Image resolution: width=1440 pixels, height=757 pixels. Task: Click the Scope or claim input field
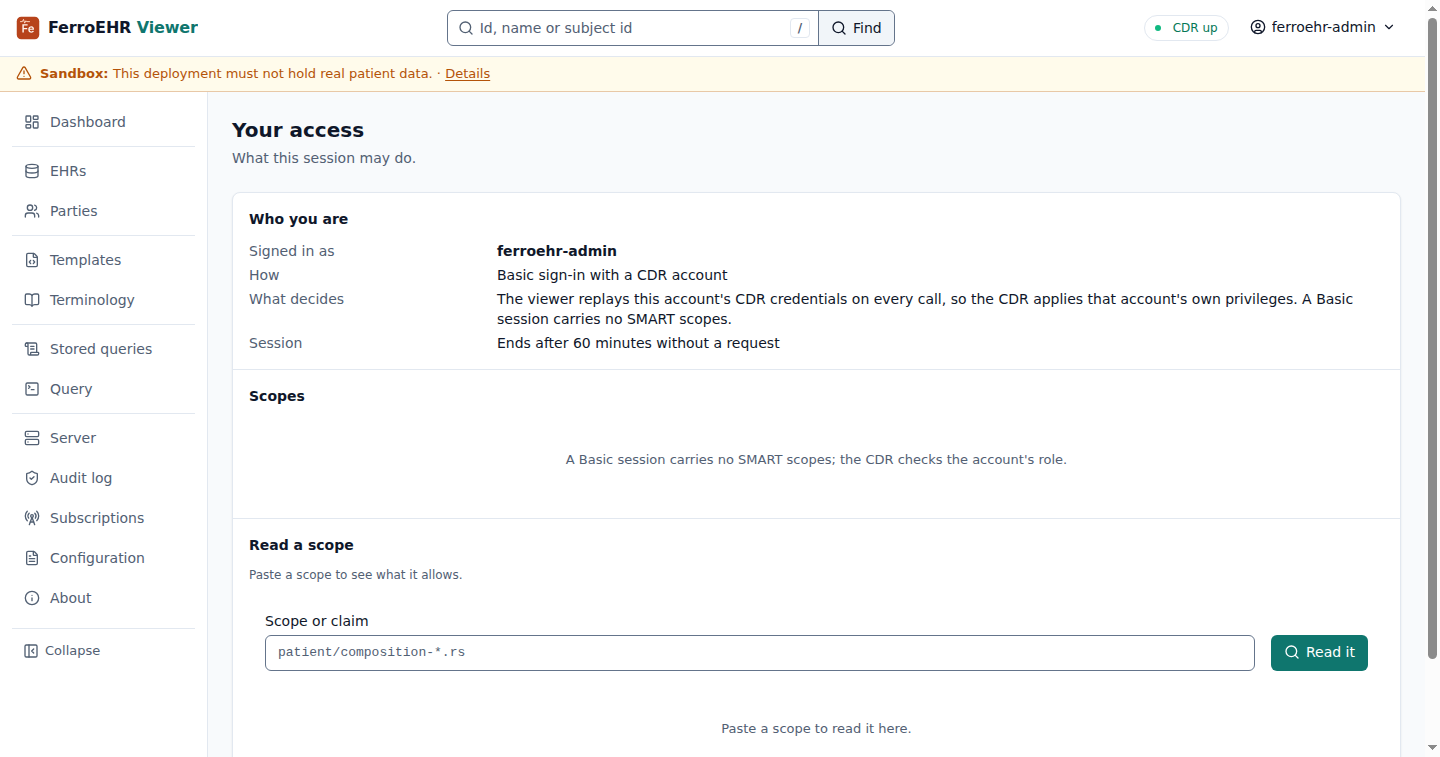click(x=760, y=652)
